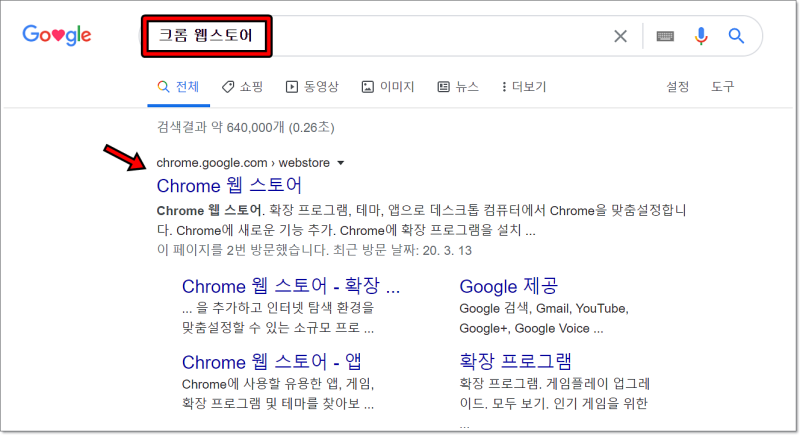Open the 동영상 tab

312,87
